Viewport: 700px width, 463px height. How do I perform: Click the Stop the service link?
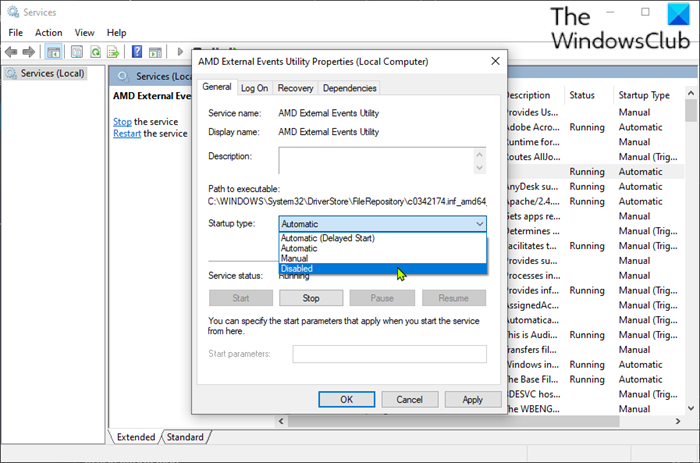122,121
